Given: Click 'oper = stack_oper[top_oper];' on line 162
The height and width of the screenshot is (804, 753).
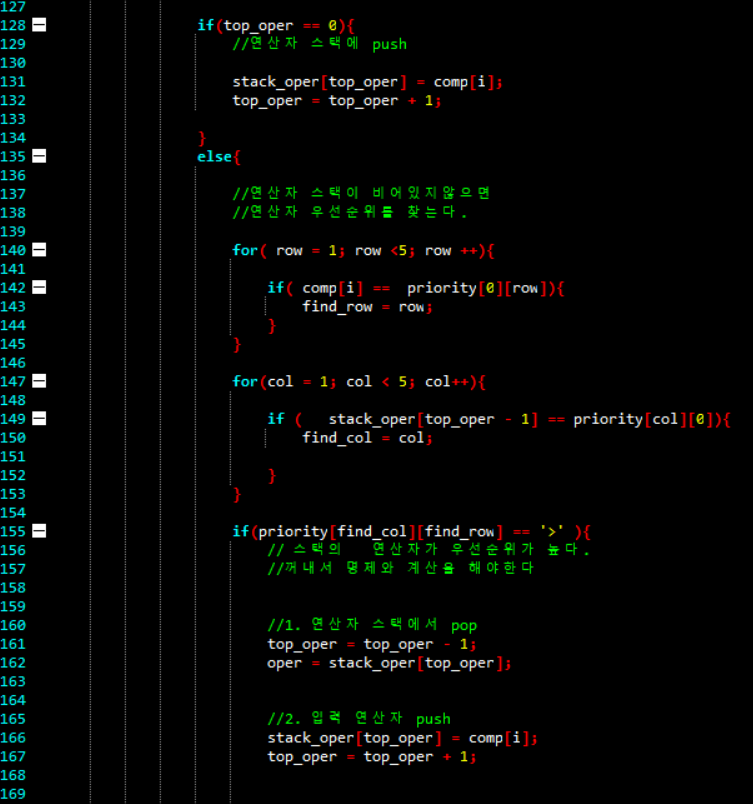Looking at the screenshot, I should [x=390, y=663].
